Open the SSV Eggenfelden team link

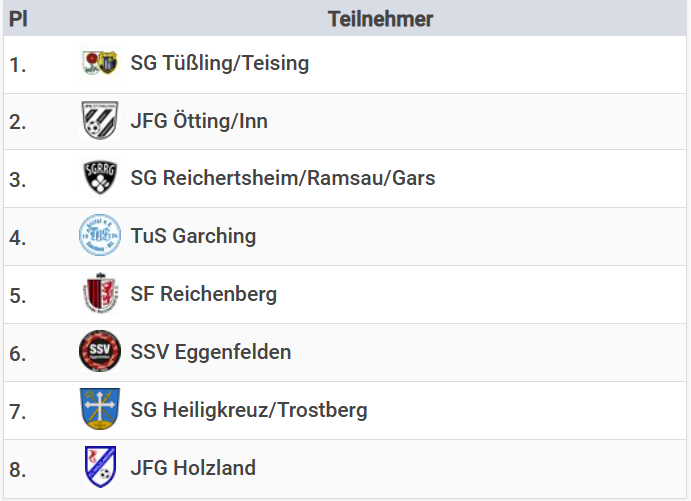click(211, 352)
